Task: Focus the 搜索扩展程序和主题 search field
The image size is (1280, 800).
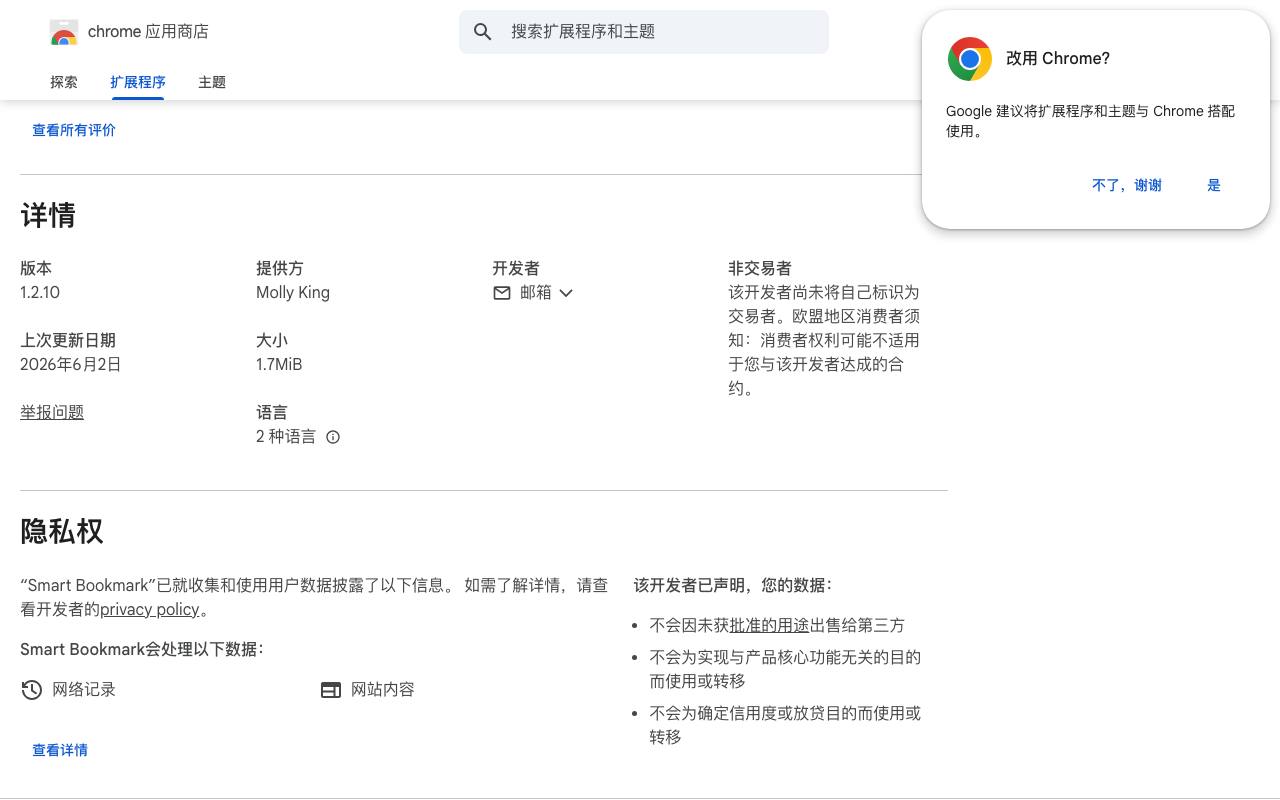Action: (x=644, y=32)
